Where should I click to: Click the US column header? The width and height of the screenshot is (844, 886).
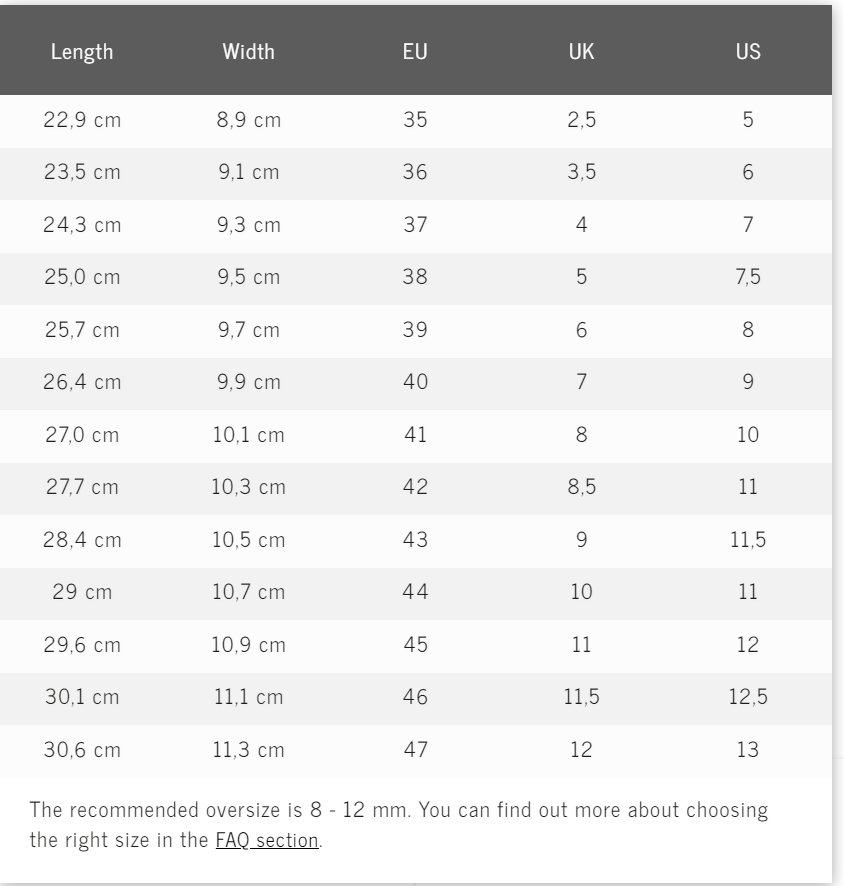click(x=748, y=51)
